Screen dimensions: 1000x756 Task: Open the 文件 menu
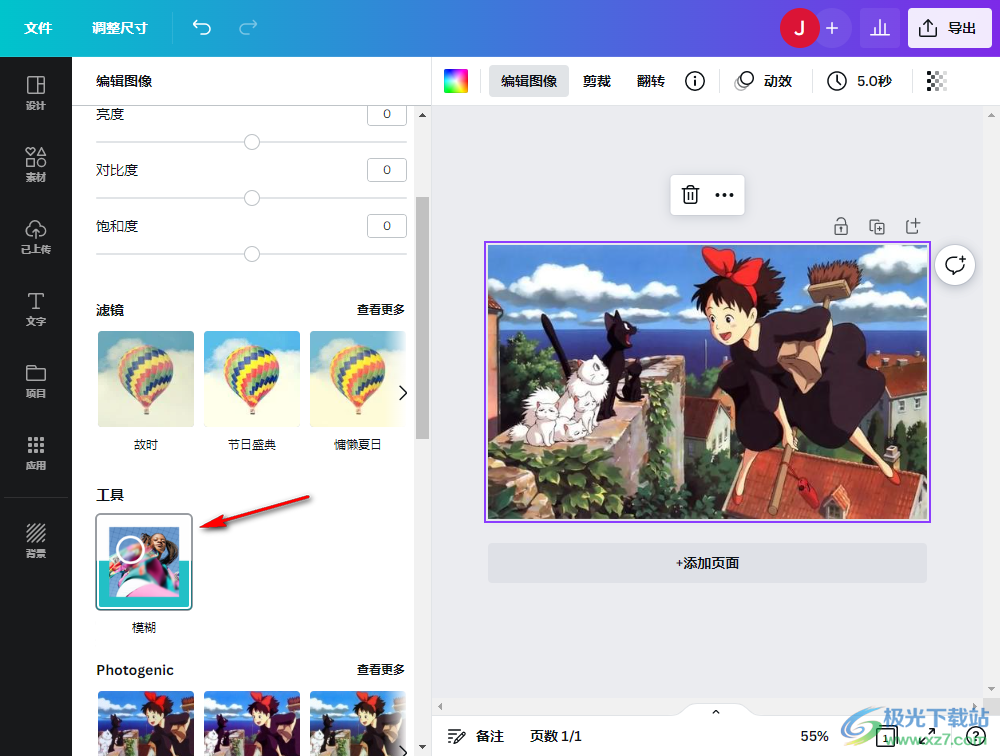tap(38, 28)
